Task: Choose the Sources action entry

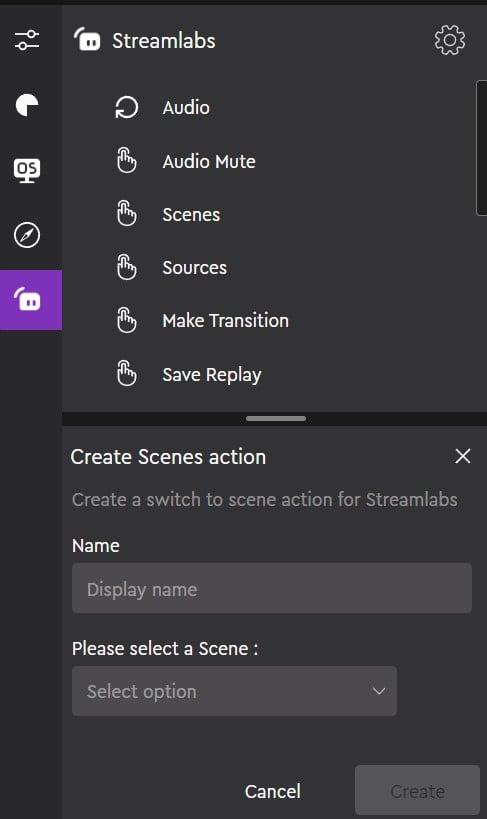Action: [194, 268]
